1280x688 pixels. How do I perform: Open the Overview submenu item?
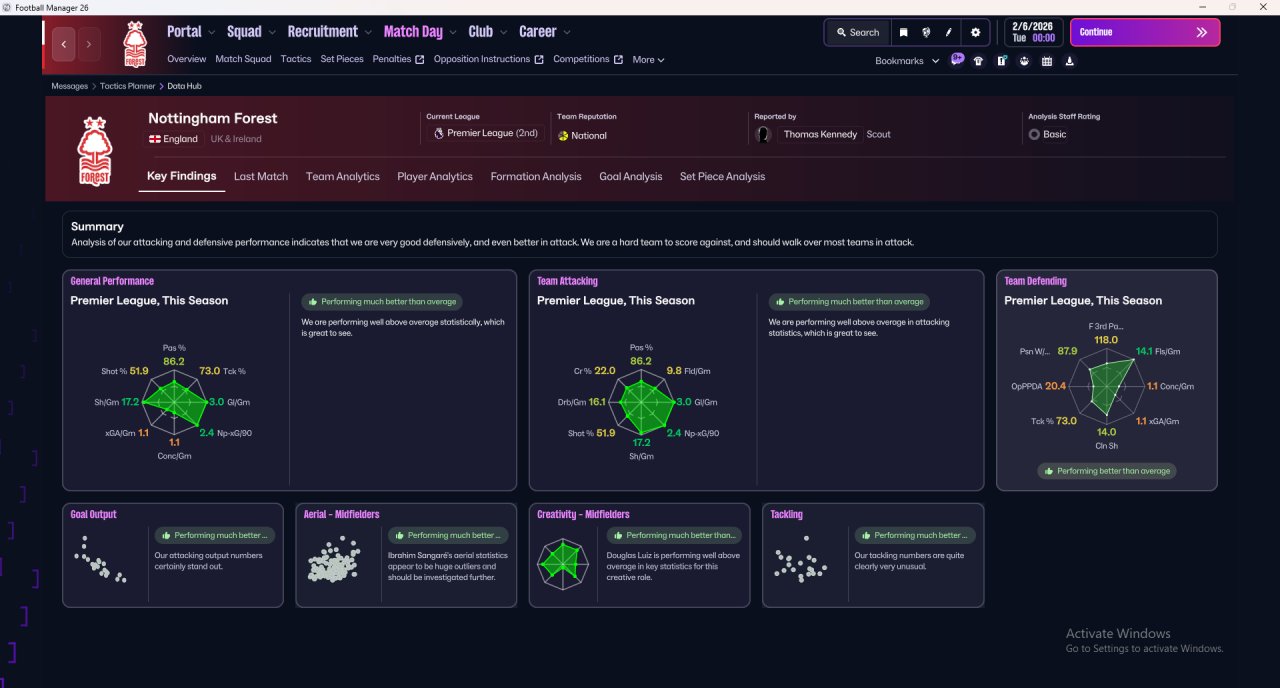click(187, 59)
